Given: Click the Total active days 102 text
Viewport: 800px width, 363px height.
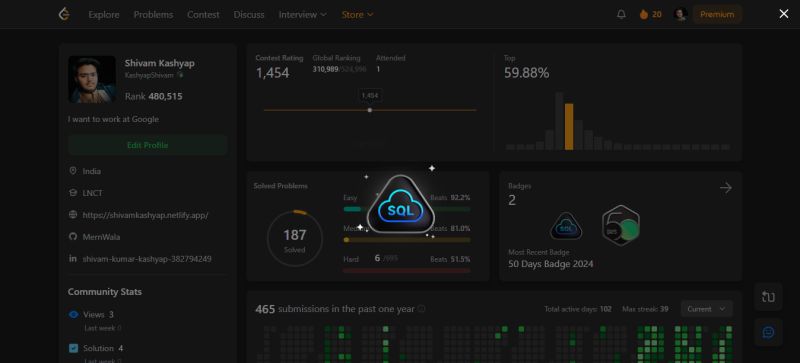Looking at the screenshot, I should [578, 309].
